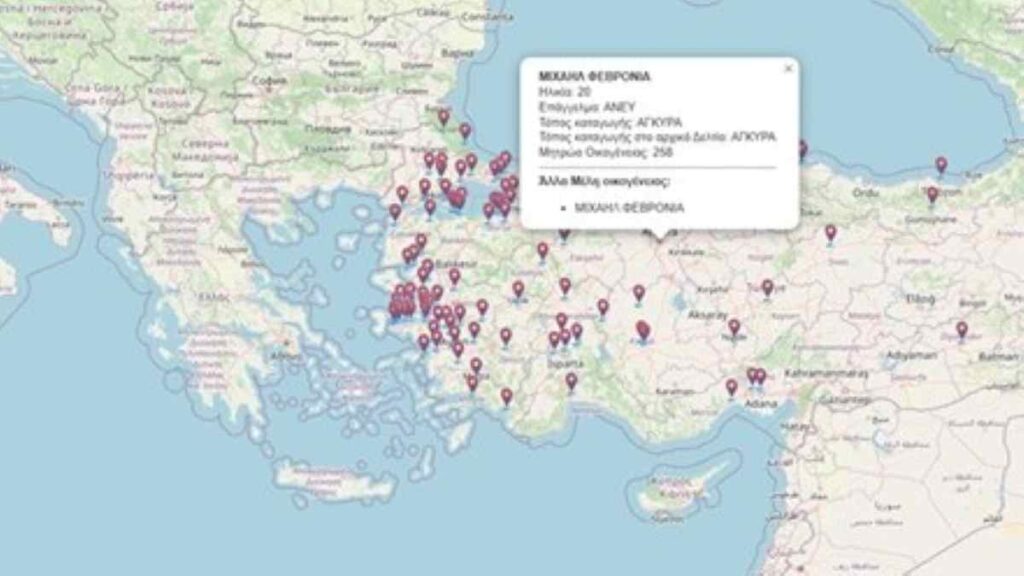The image size is (1024, 576).
Task: Open the marker southeast of Aksaray
Action: point(733,327)
